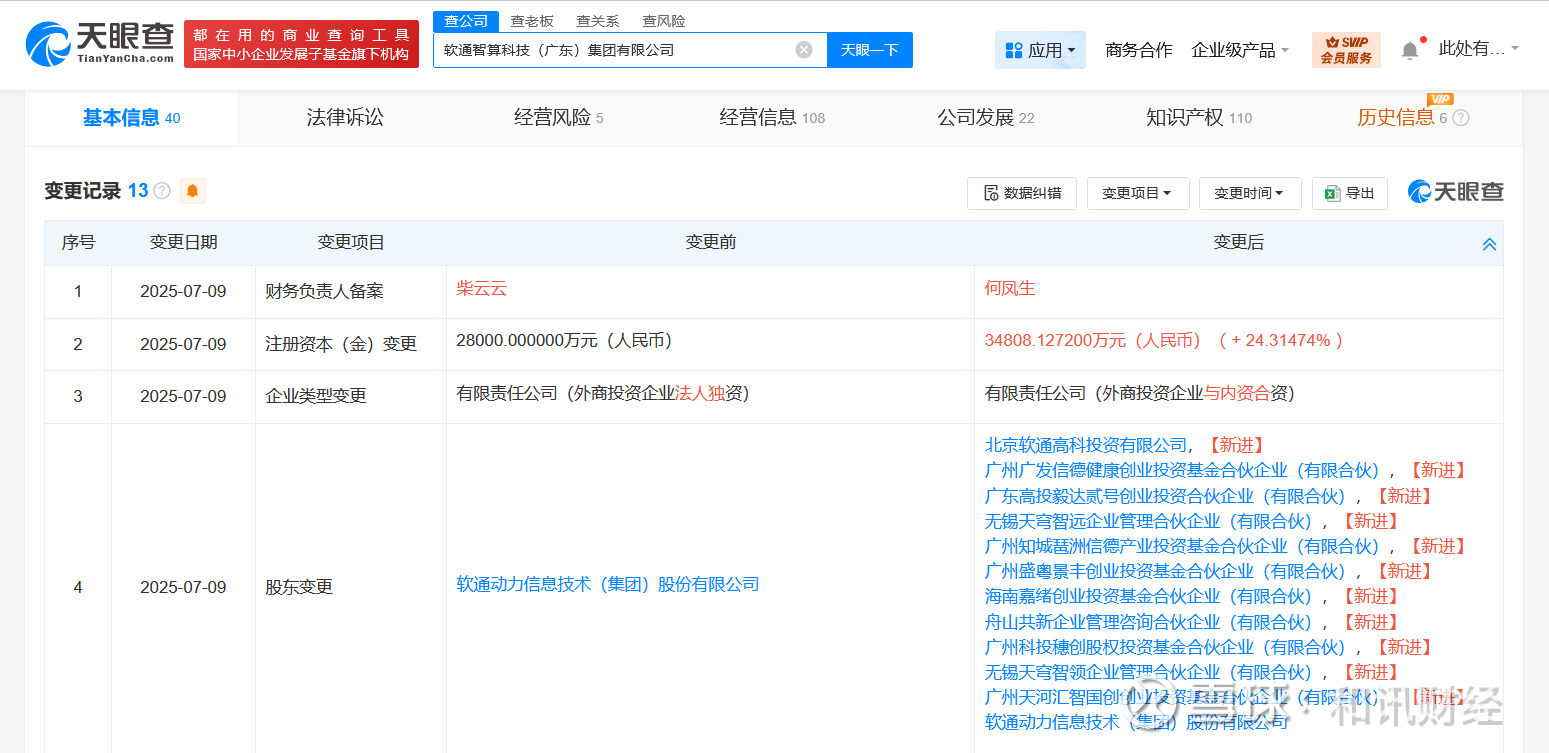Expand the 应用 dropdown menu
1549x753 pixels.
pos(1040,50)
